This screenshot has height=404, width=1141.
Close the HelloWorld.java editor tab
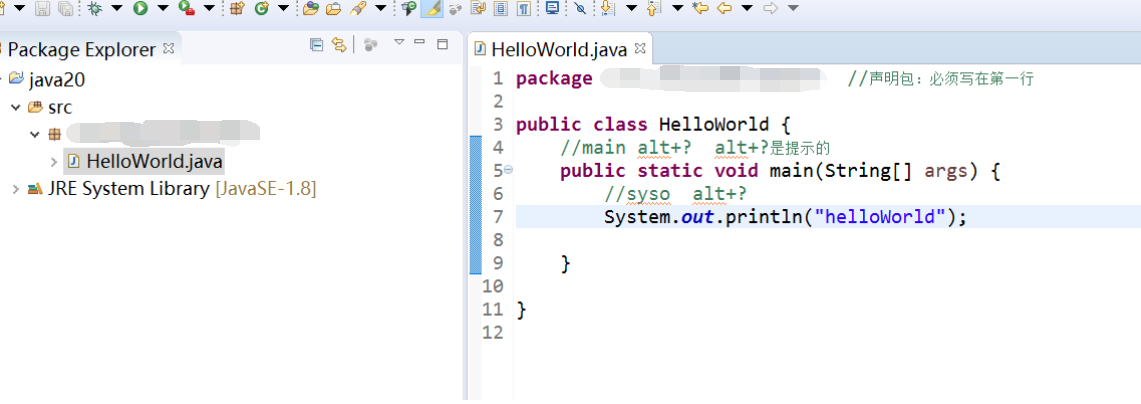coord(640,49)
